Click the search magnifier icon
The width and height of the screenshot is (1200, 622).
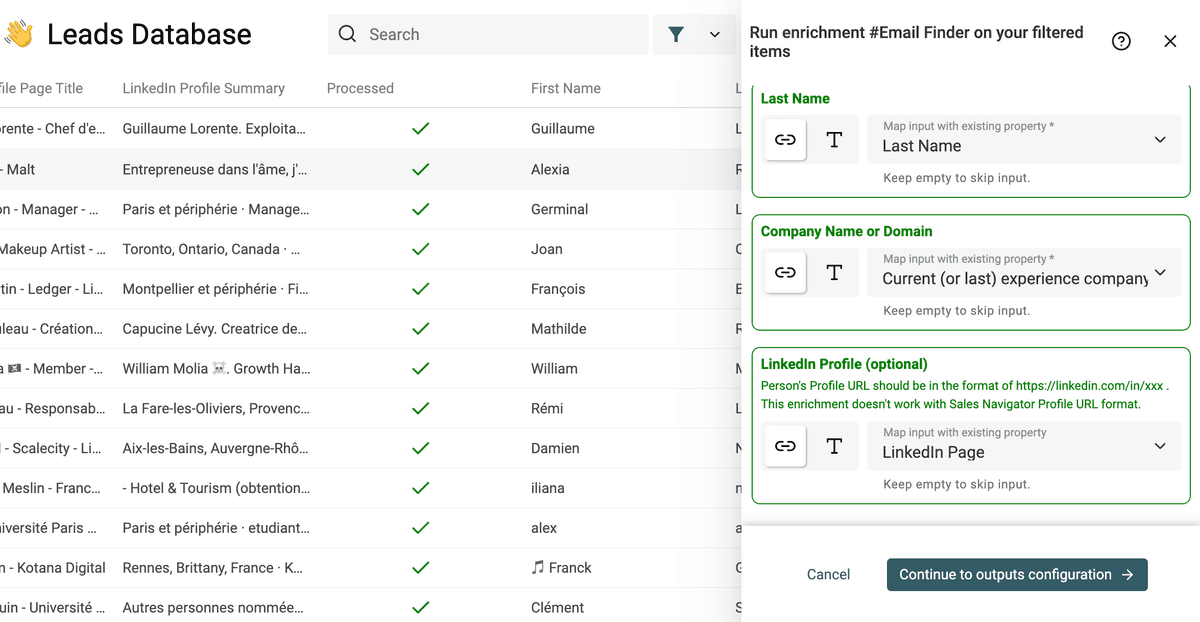(x=347, y=34)
